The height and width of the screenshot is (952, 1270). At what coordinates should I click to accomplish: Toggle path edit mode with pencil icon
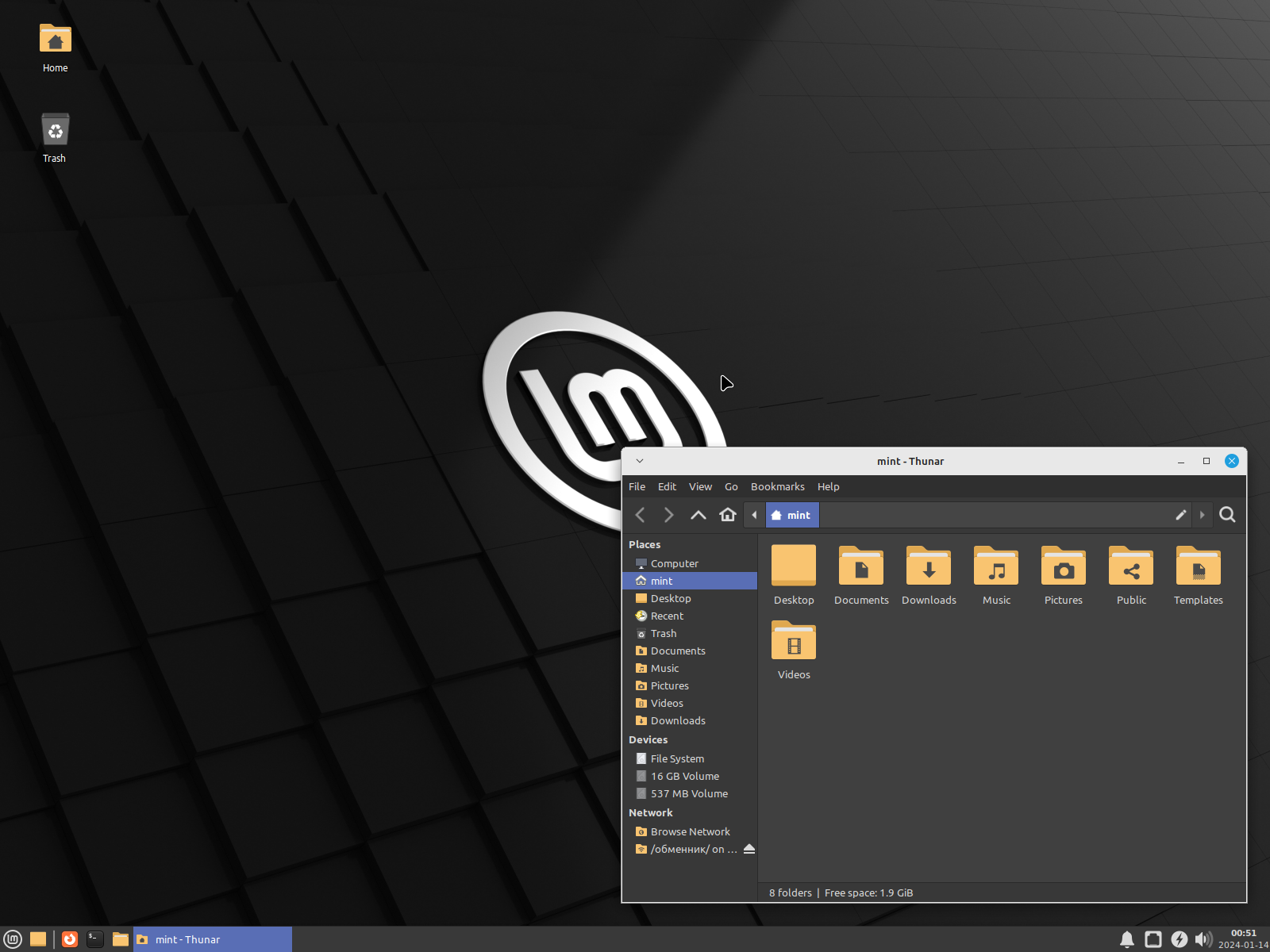[1181, 515]
